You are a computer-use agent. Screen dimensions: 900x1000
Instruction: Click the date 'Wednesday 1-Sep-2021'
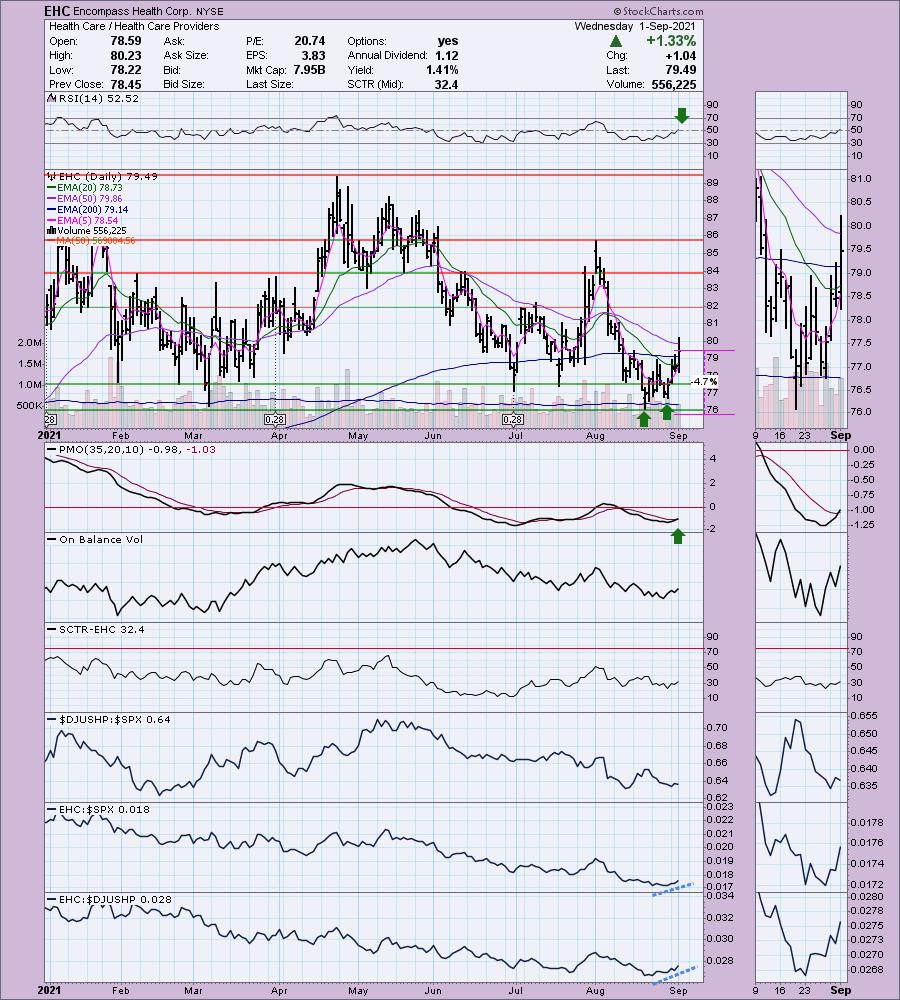click(x=635, y=26)
